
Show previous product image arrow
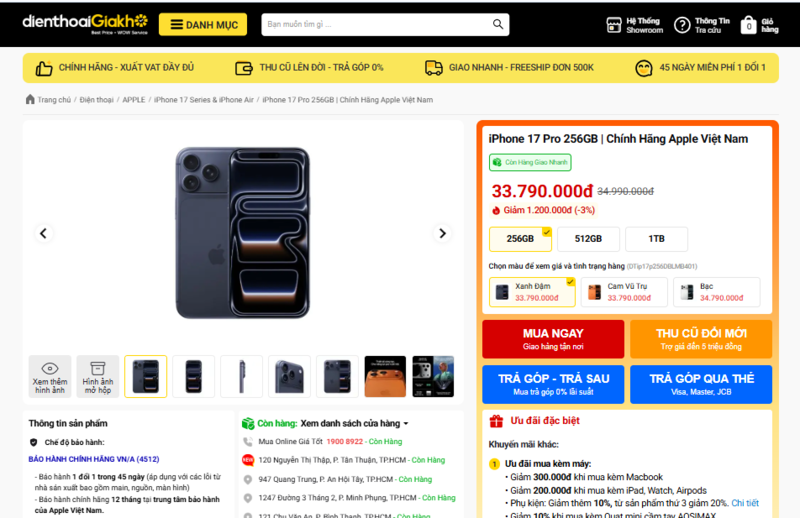(x=43, y=233)
